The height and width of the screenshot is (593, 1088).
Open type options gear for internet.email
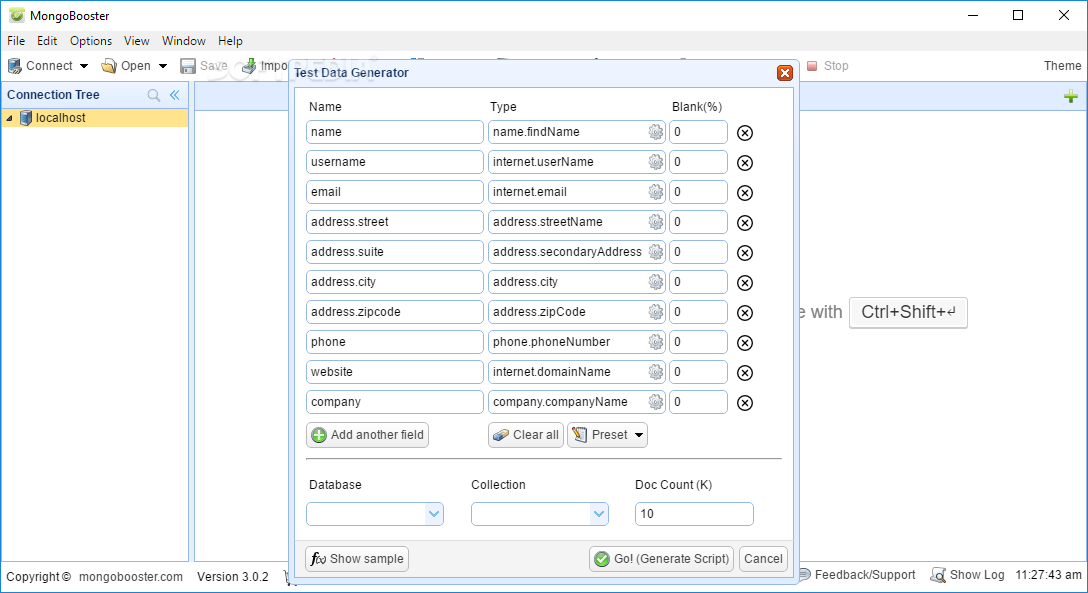pos(656,191)
